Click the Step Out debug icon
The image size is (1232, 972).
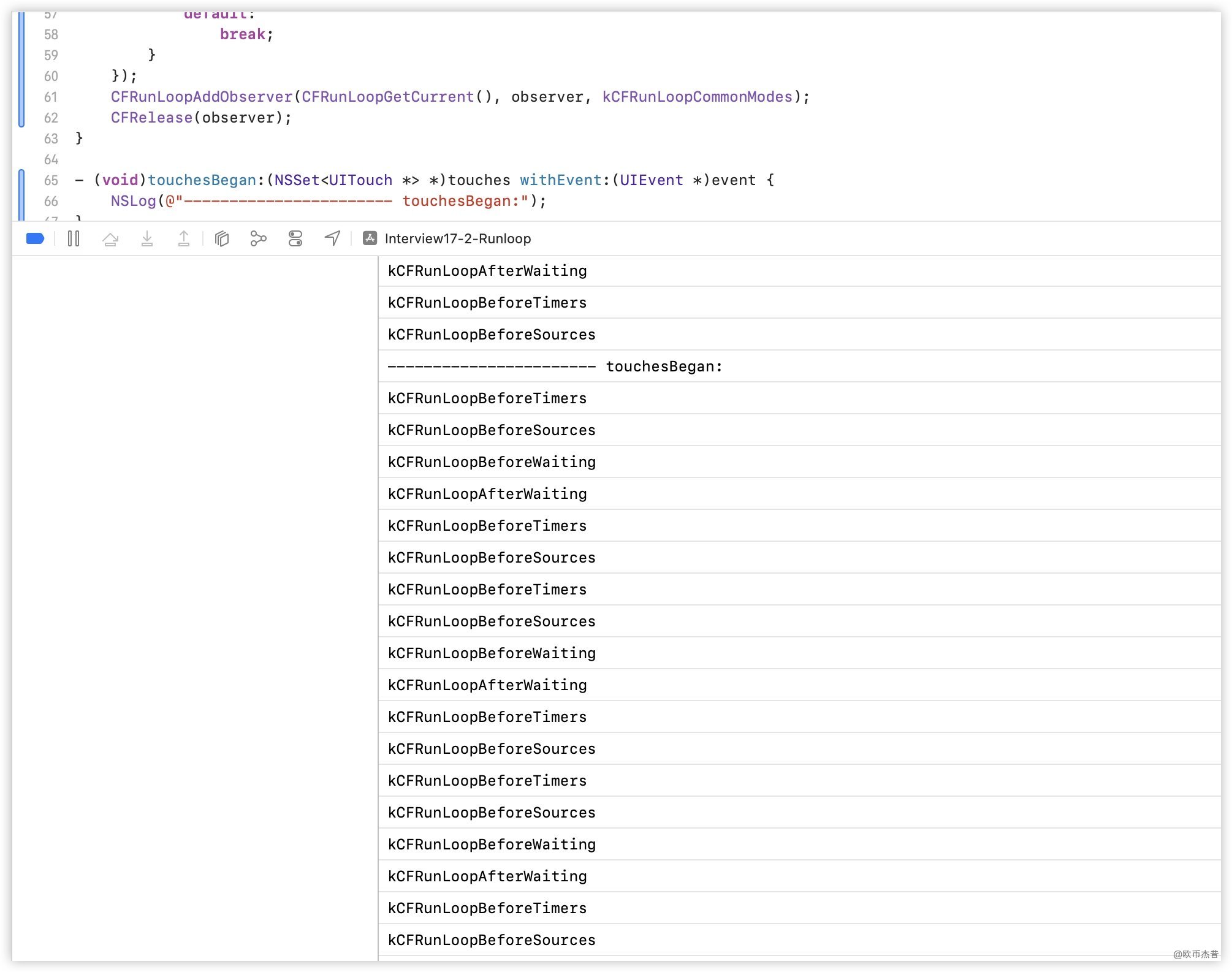(184, 238)
